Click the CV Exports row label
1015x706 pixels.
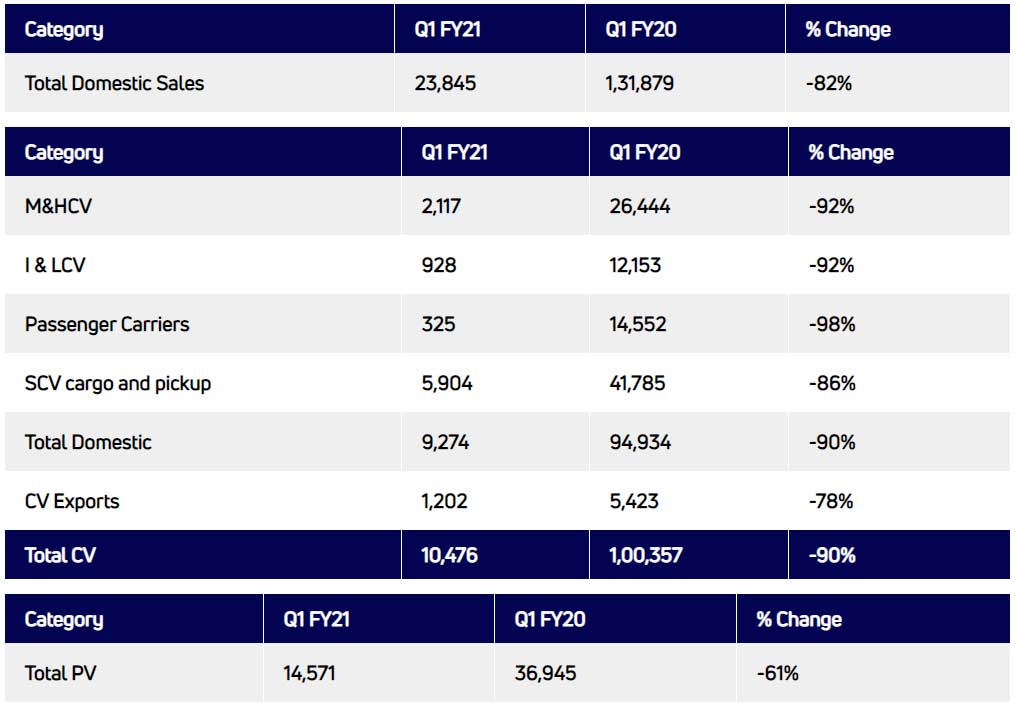[72, 501]
